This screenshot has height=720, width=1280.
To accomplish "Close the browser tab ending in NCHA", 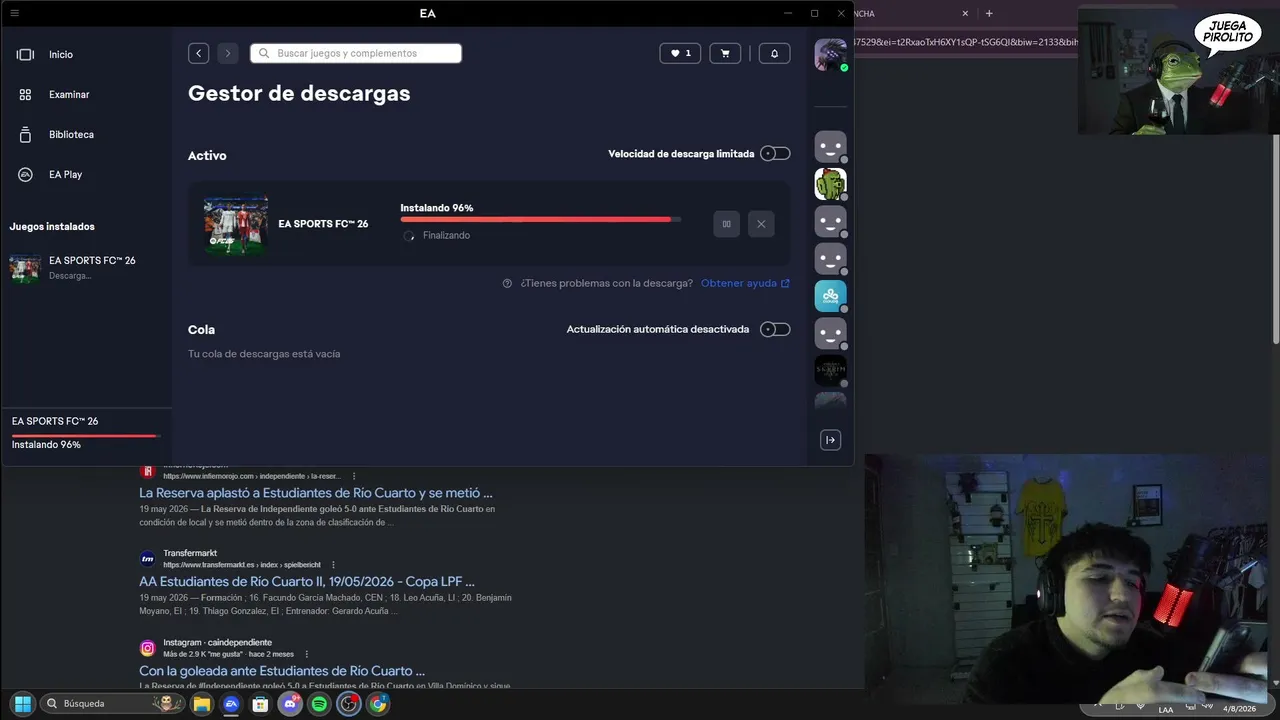I will coord(965,13).
